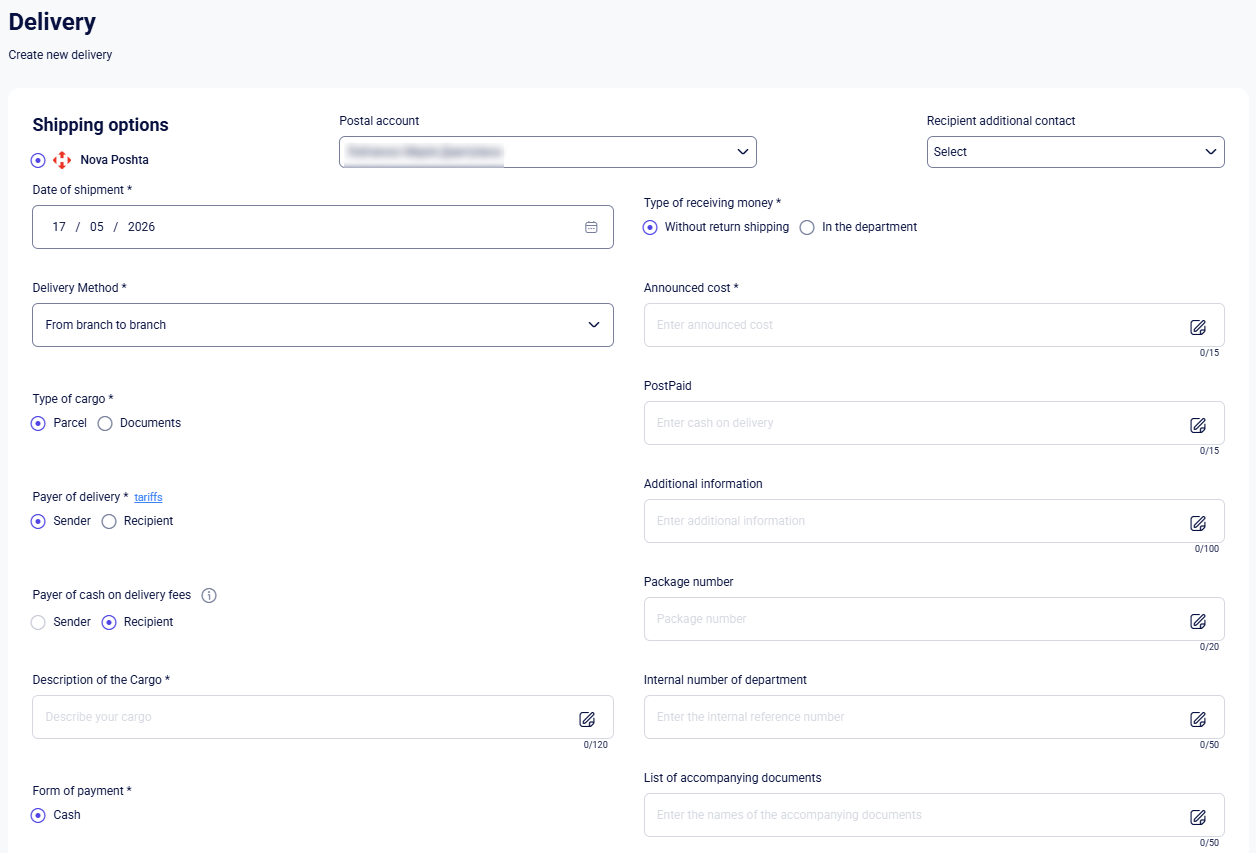This screenshot has width=1256, height=853.
Task: Open the Postal account dropdown
Action: coord(548,152)
